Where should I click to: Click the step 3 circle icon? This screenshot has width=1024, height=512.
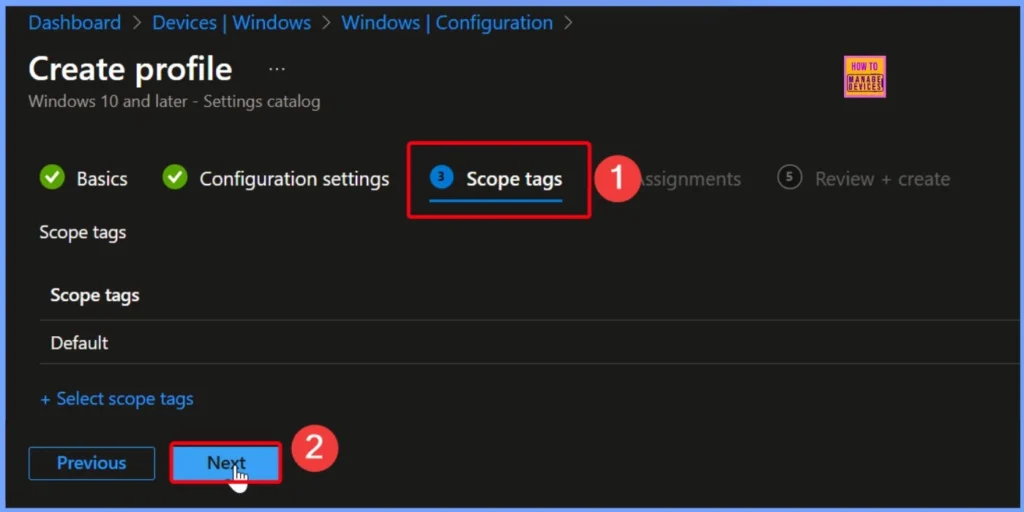tap(441, 177)
